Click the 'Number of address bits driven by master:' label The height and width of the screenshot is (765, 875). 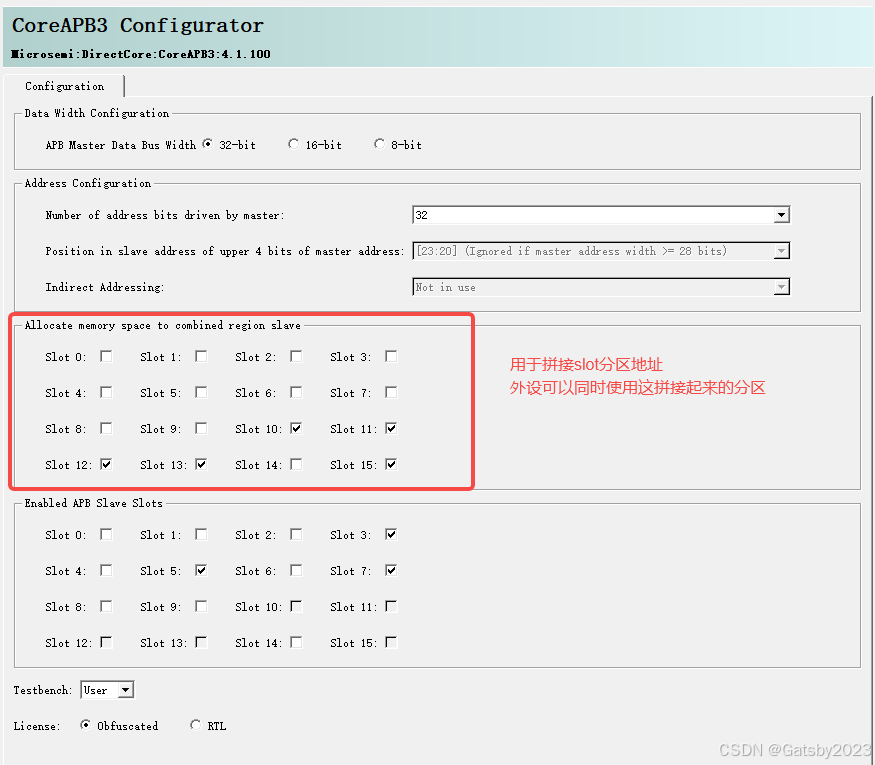coord(165,215)
